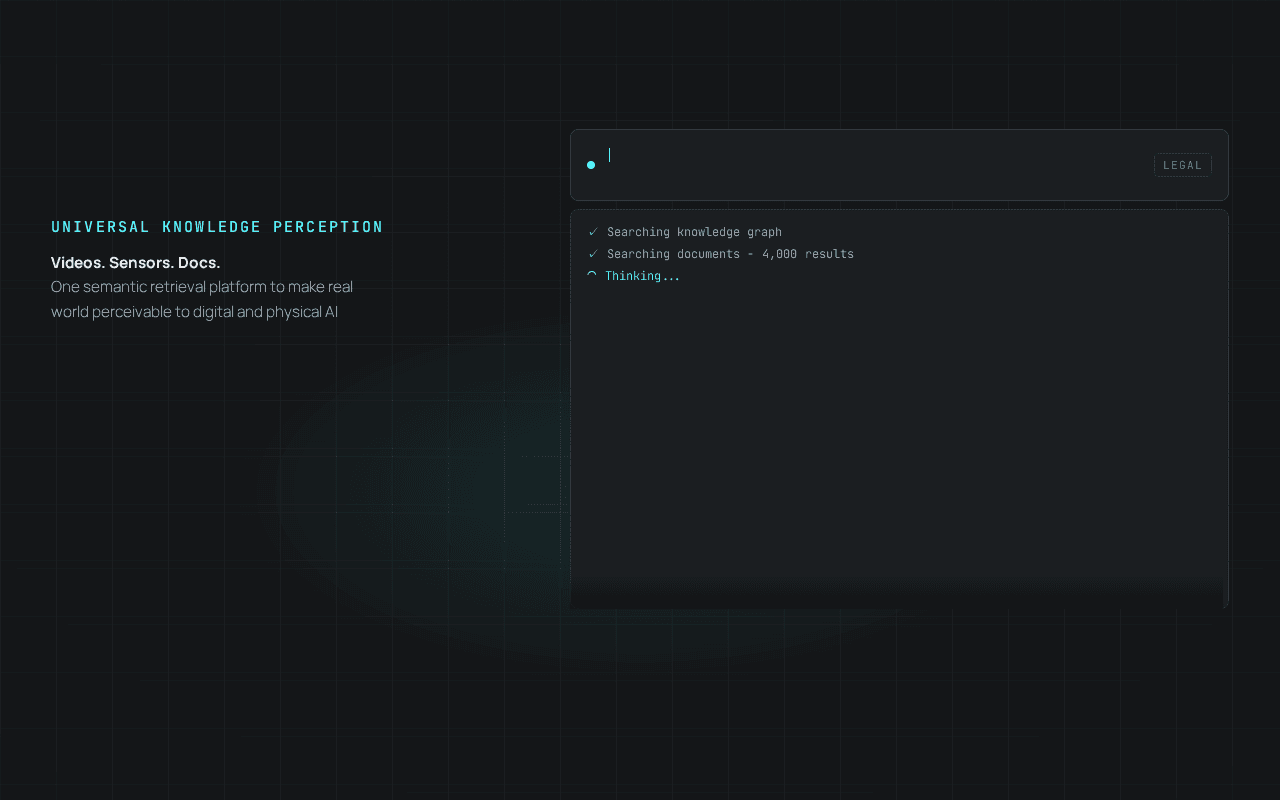Click checkmark beside Searching knowledge graph
The width and height of the screenshot is (1280, 800).
593,232
